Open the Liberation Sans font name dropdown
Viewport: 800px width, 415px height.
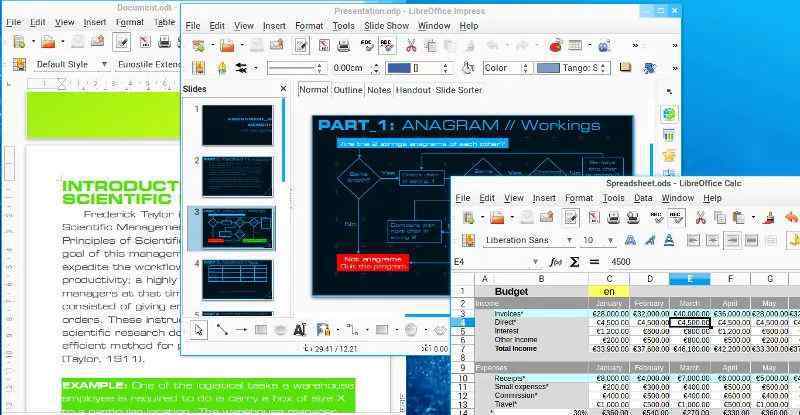(x=569, y=240)
